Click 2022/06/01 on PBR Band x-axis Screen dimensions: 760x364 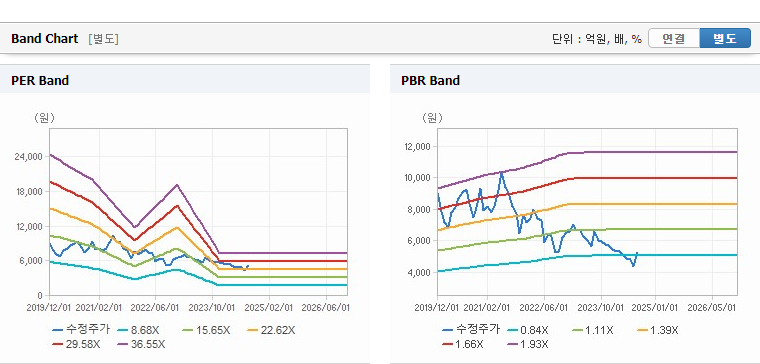pos(544,308)
